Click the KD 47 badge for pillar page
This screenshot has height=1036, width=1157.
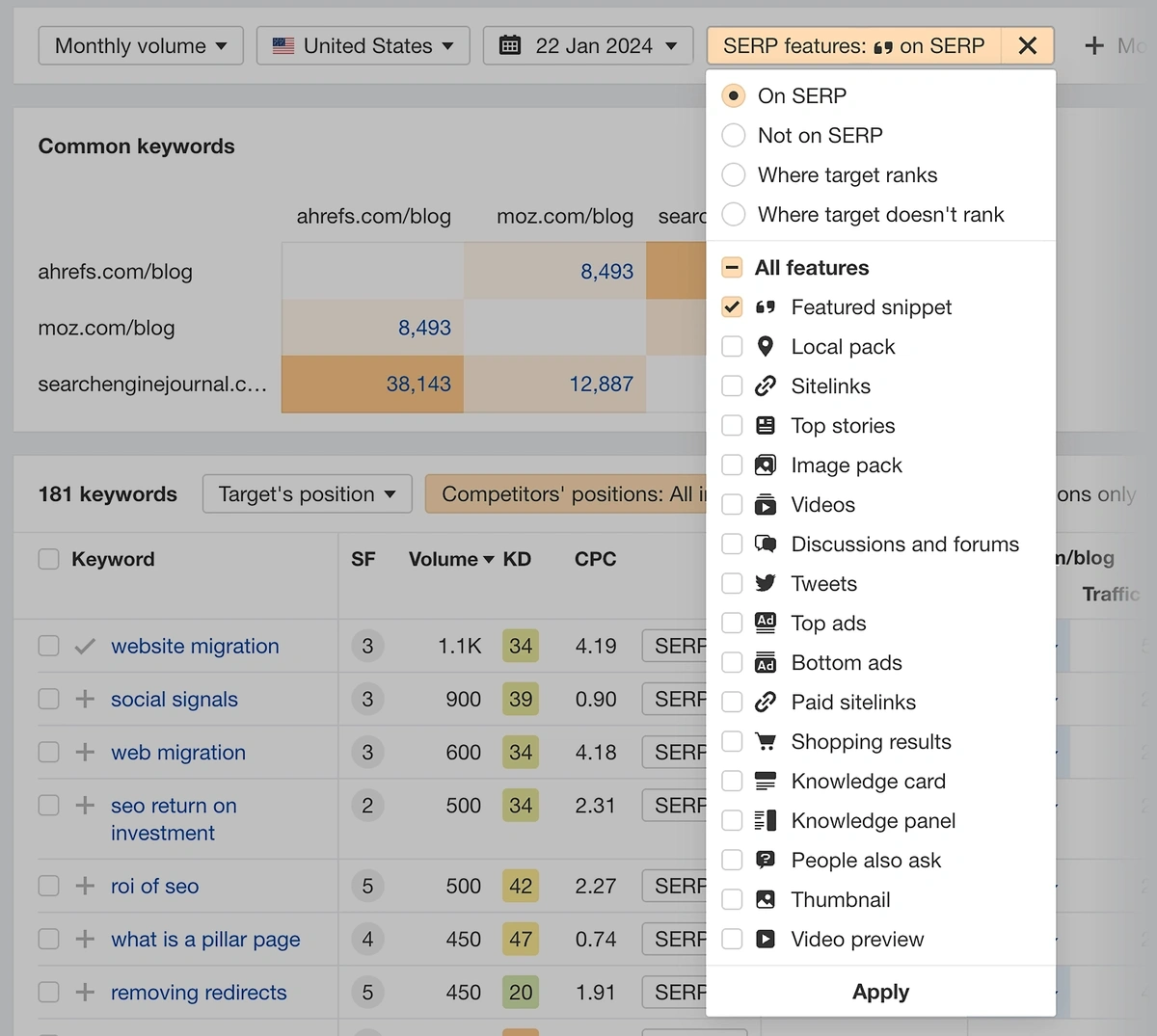pyautogui.click(x=521, y=939)
